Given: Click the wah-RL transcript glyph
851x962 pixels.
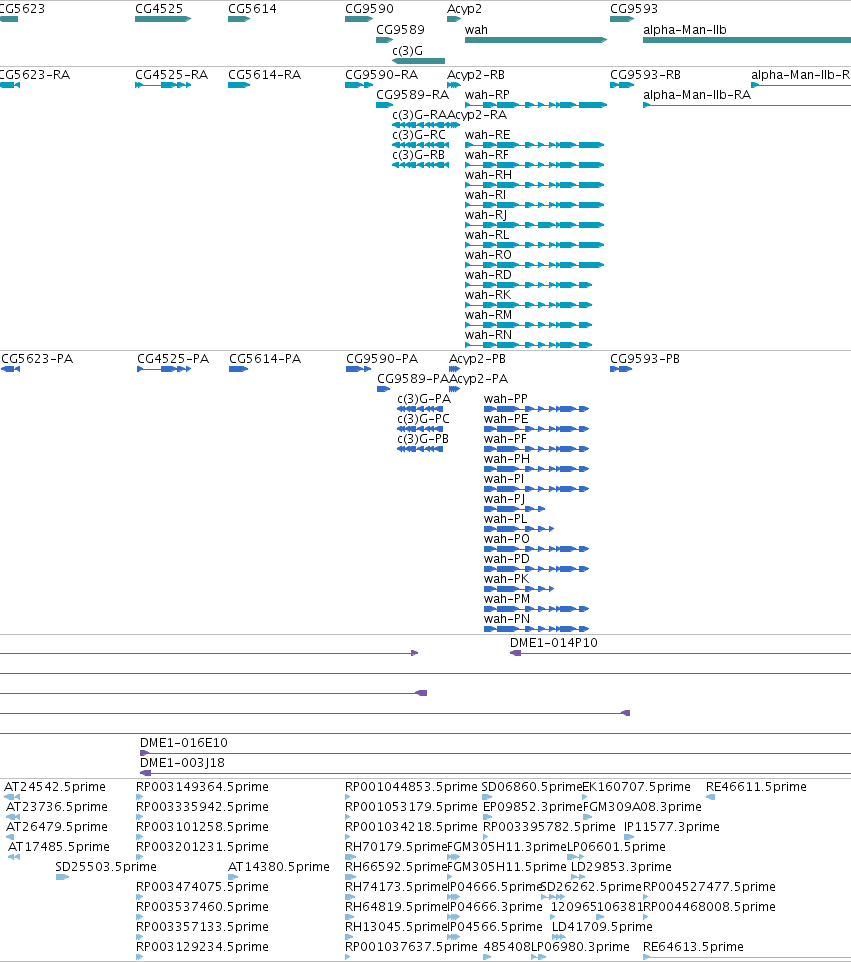Looking at the screenshot, I should tap(534, 244).
